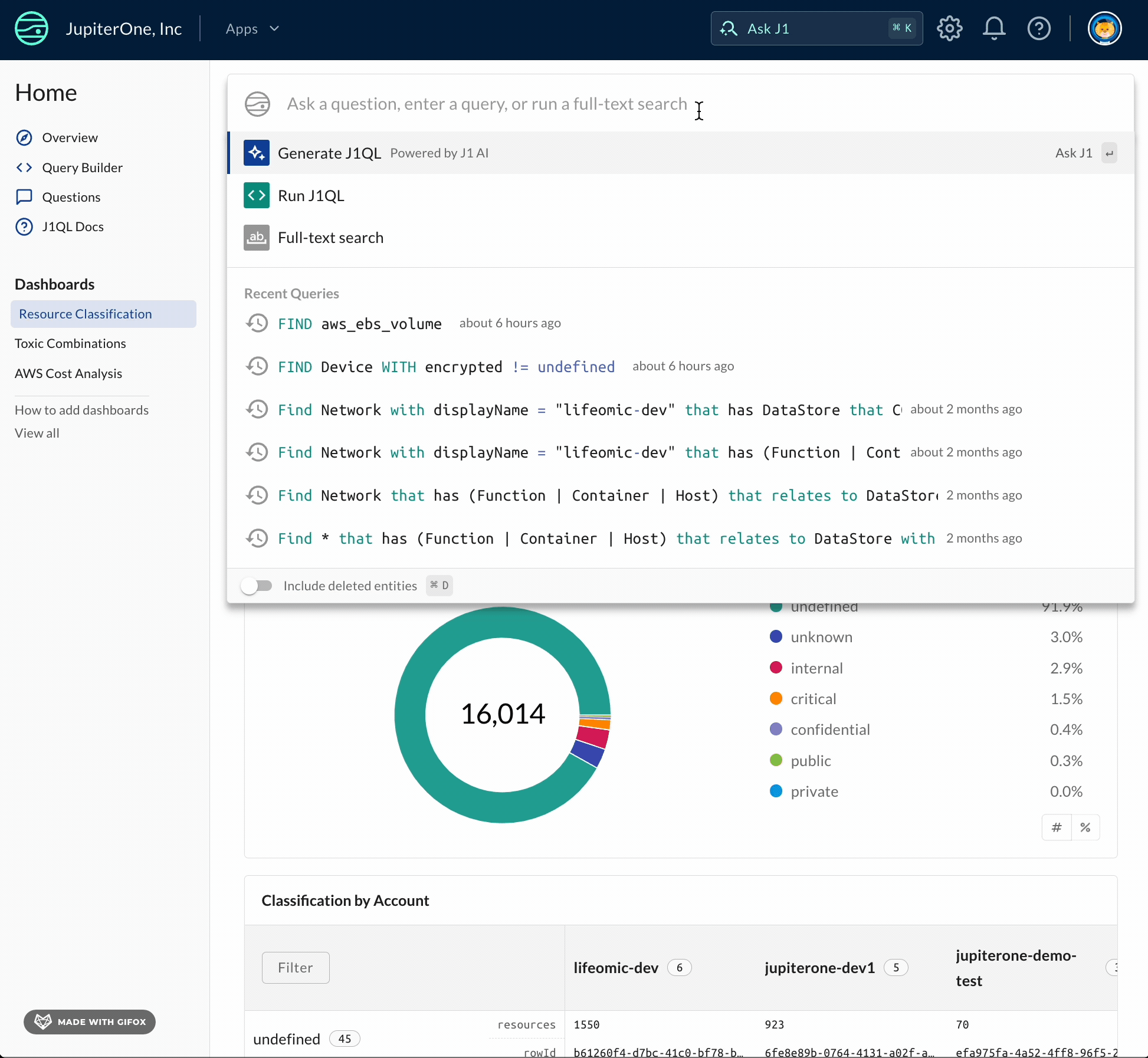Click the Run J1QL code icon
1148x1058 pixels.
[x=257, y=195]
